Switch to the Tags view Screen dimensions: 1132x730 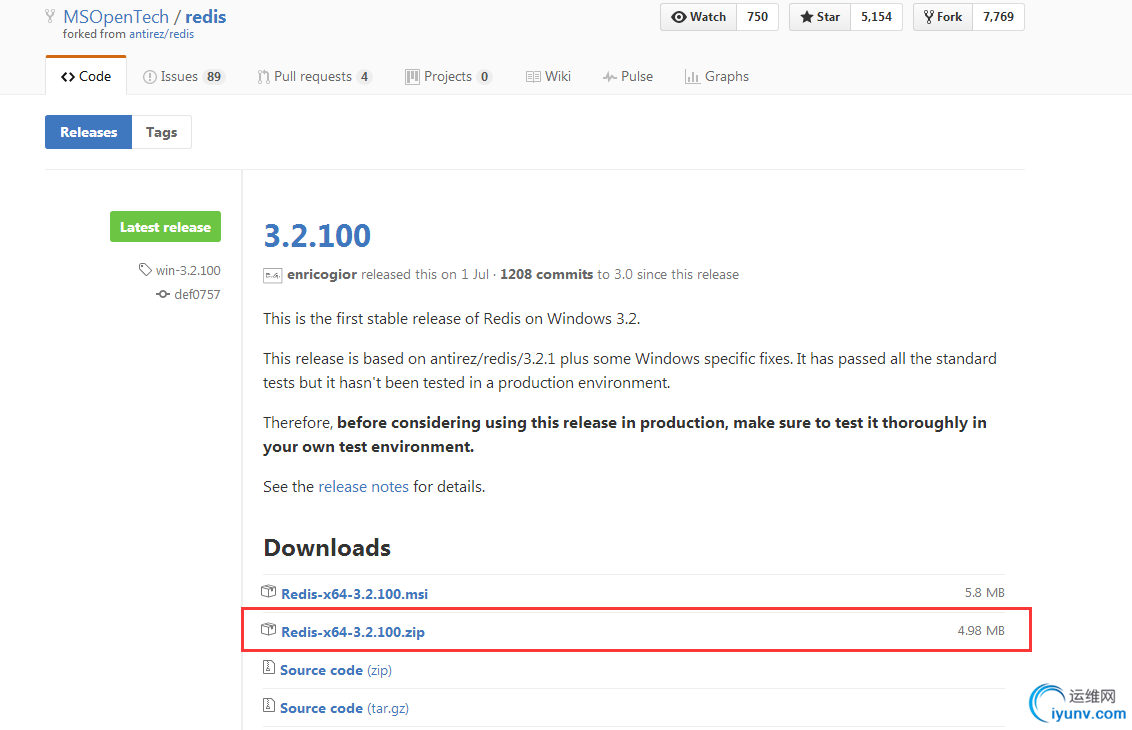(162, 132)
